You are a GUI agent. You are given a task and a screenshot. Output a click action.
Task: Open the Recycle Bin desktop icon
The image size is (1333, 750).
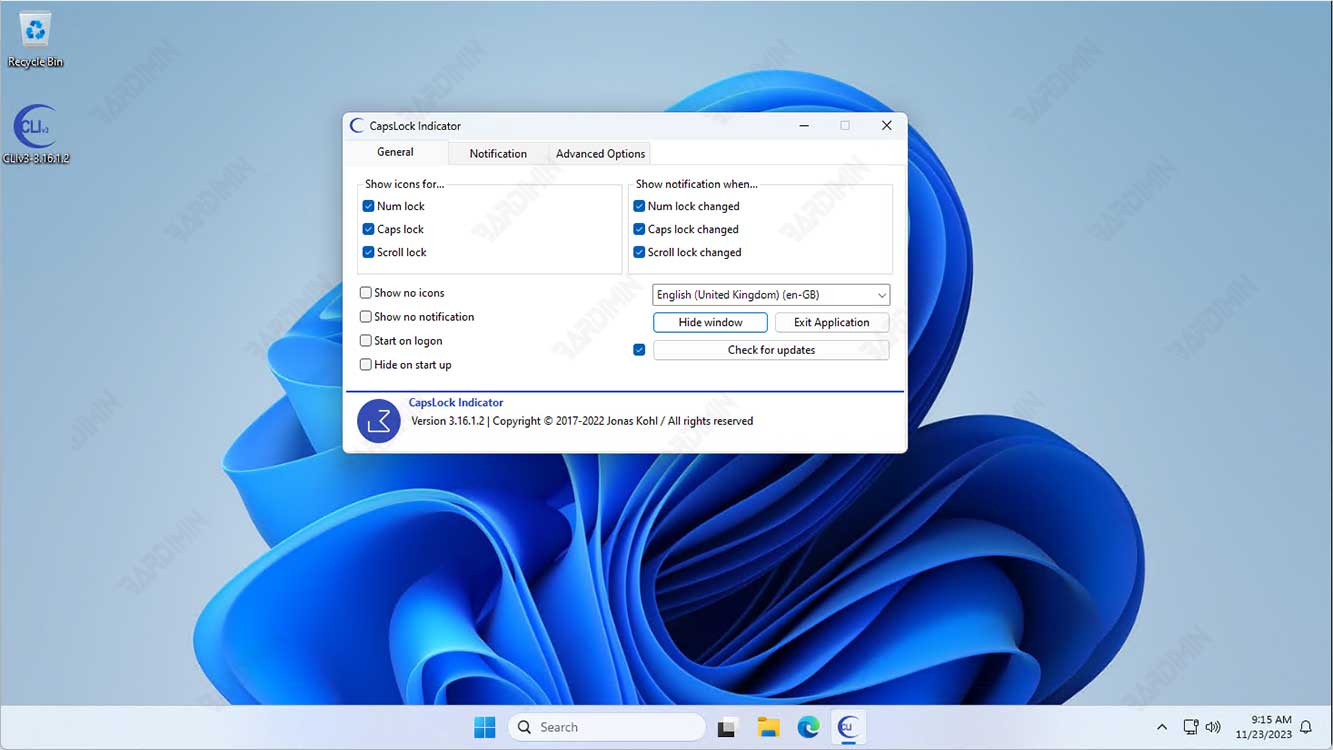[35, 40]
